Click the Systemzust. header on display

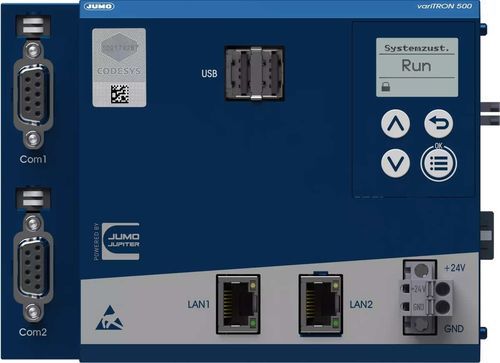(x=417, y=48)
